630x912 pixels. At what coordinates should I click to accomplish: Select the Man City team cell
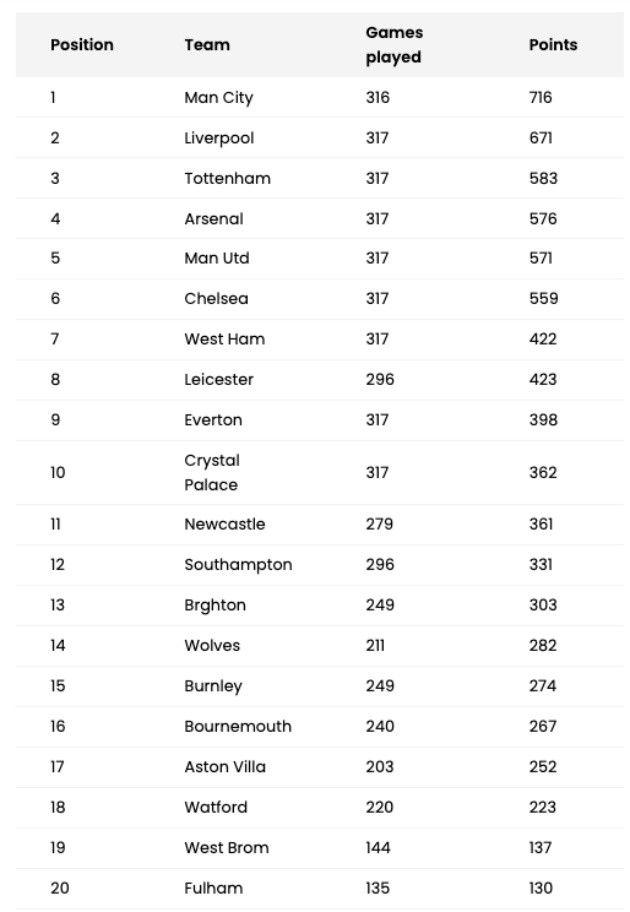[x=219, y=98]
